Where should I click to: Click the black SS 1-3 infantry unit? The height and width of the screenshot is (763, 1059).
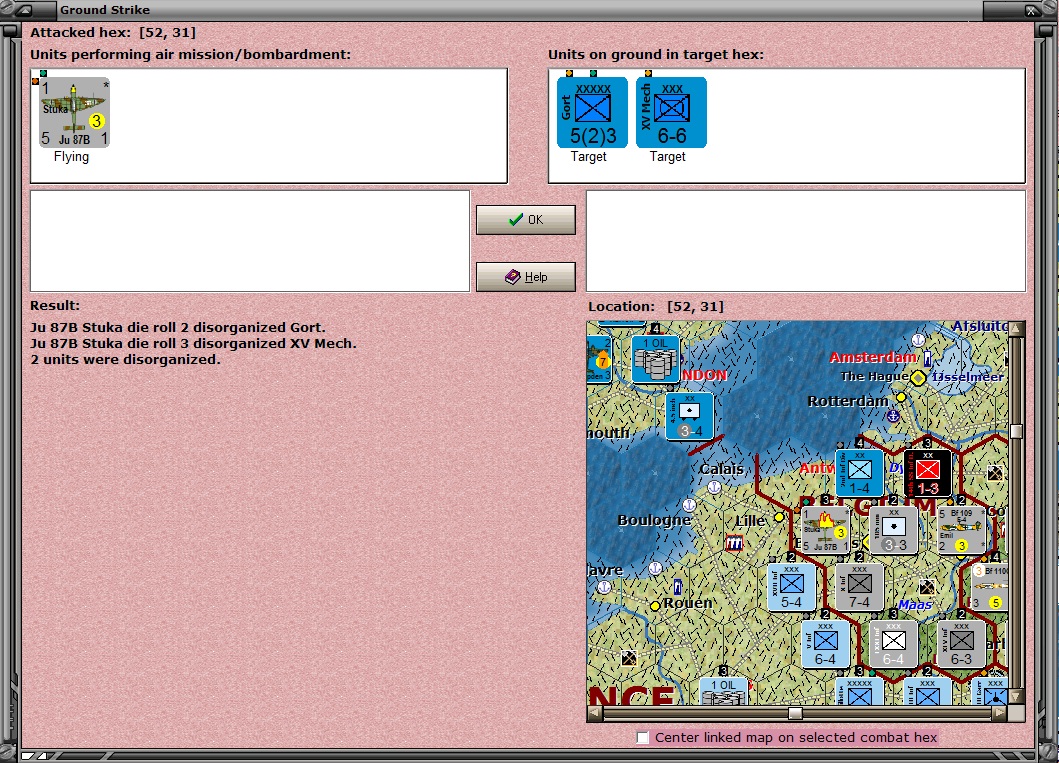(x=927, y=472)
